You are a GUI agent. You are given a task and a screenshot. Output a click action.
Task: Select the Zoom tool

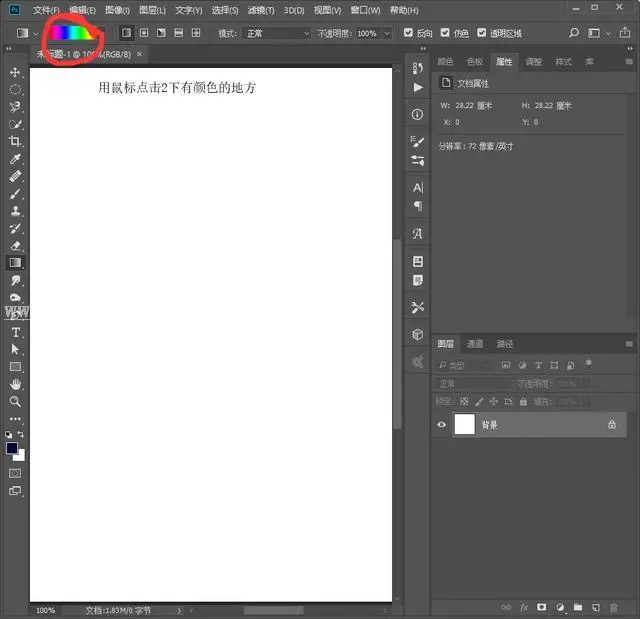tap(15, 402)
